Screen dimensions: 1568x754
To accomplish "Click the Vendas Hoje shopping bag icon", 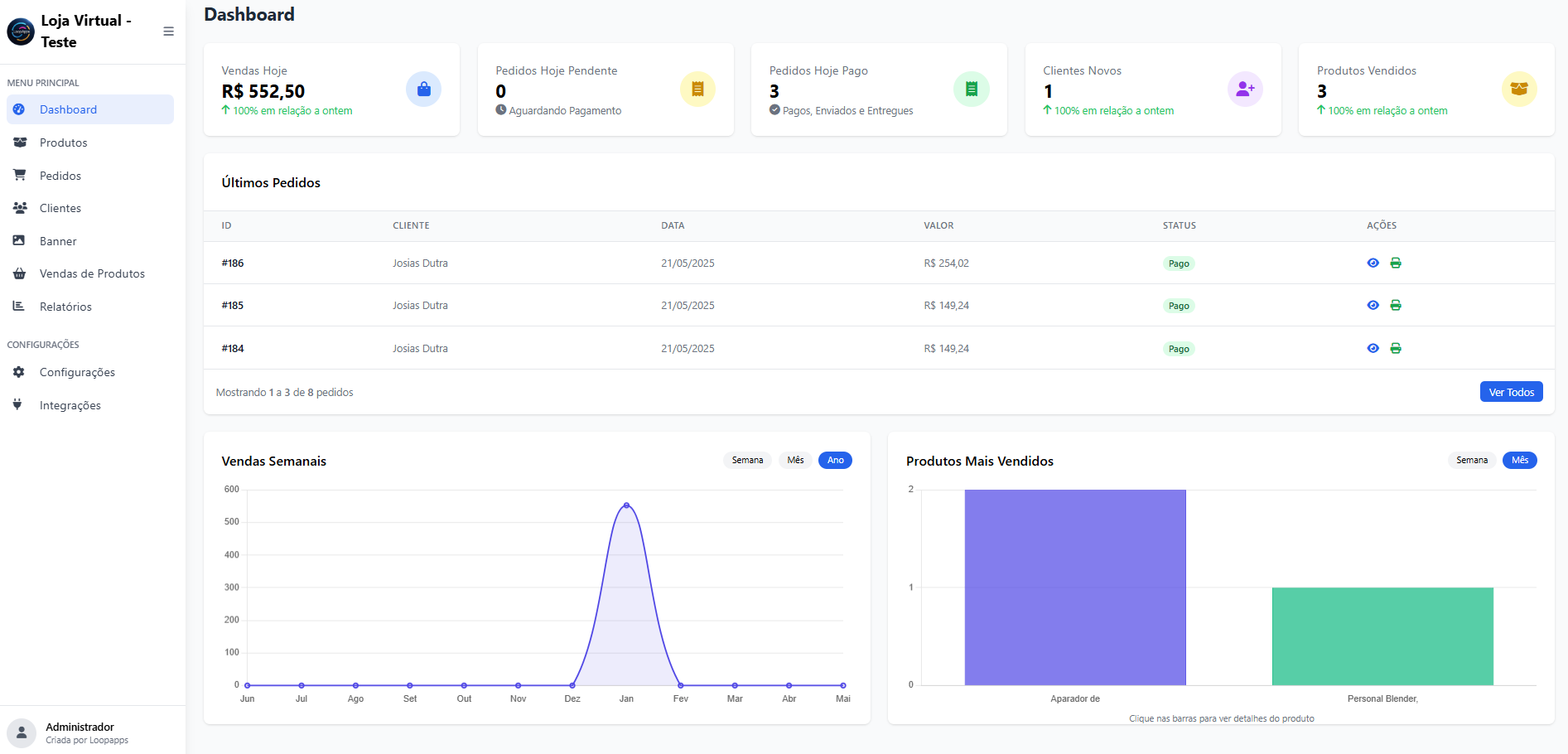I will (x=423, y=89).
